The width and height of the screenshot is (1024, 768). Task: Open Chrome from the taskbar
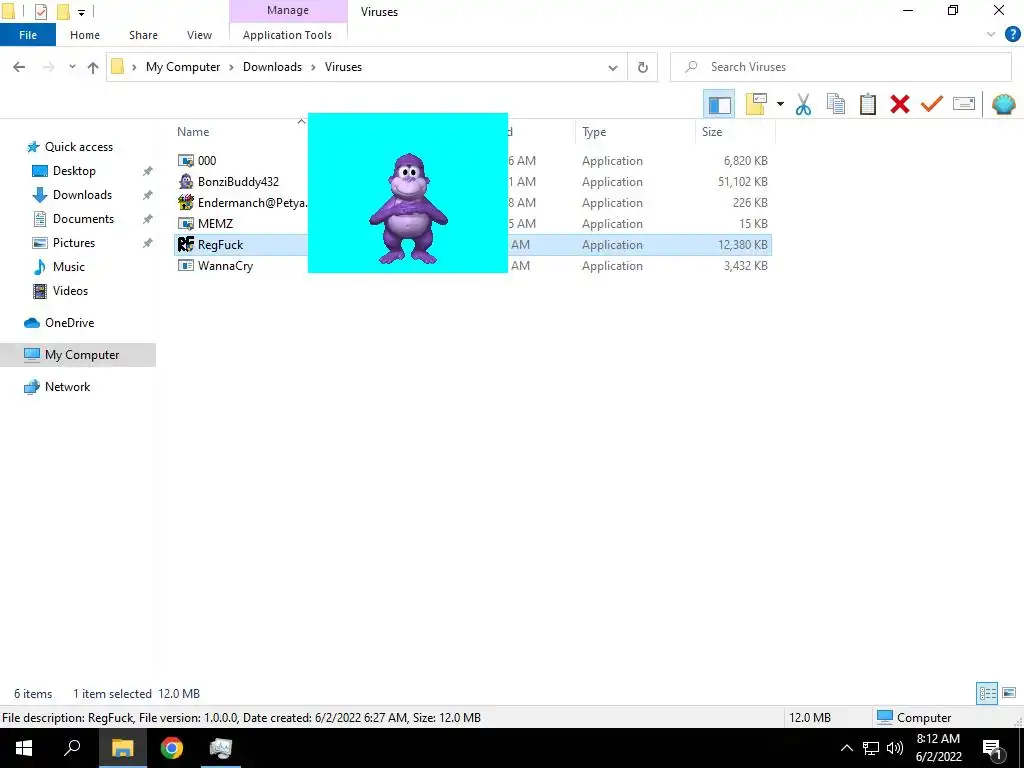(172, 748)
